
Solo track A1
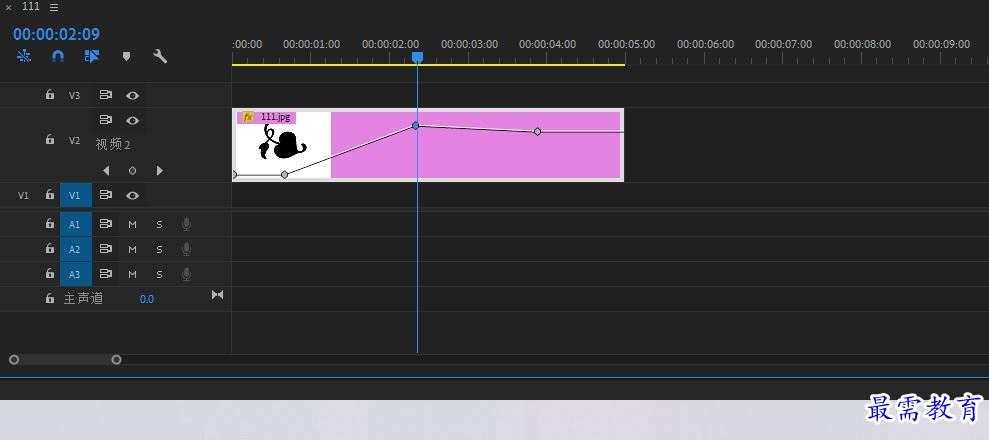tap(160, 224)
